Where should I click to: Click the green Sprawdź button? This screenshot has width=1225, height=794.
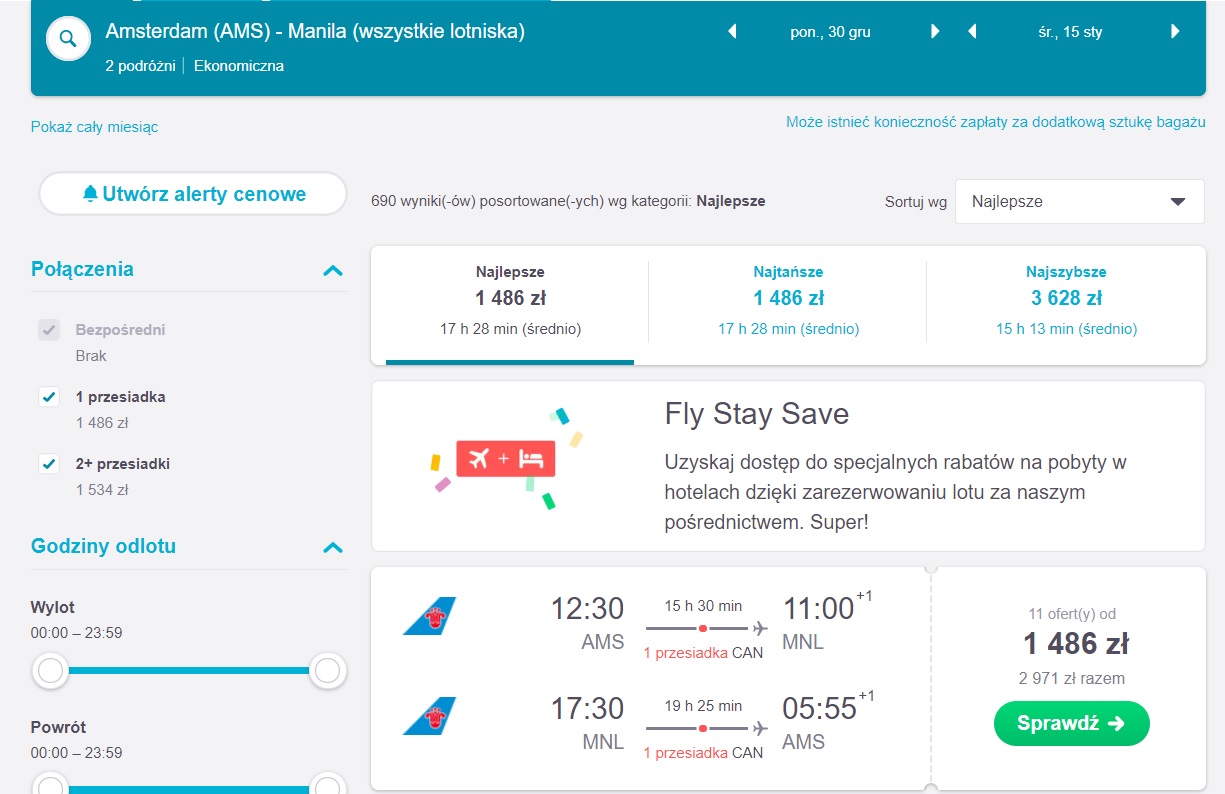click(x=1072, y=723)
